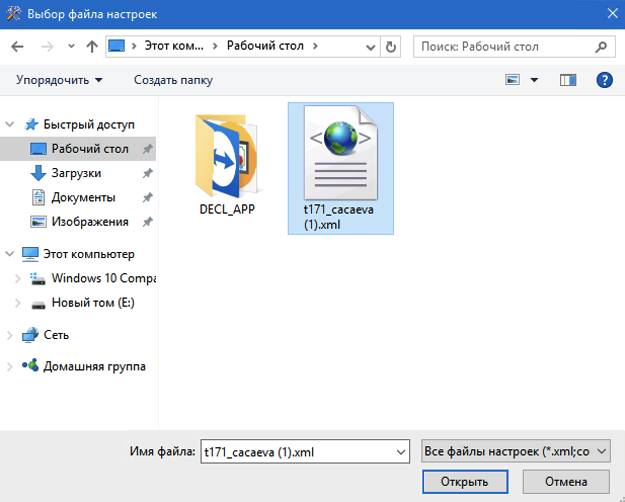Open the Упорядочить menu

pyautogui.click(x=59, y=79)
